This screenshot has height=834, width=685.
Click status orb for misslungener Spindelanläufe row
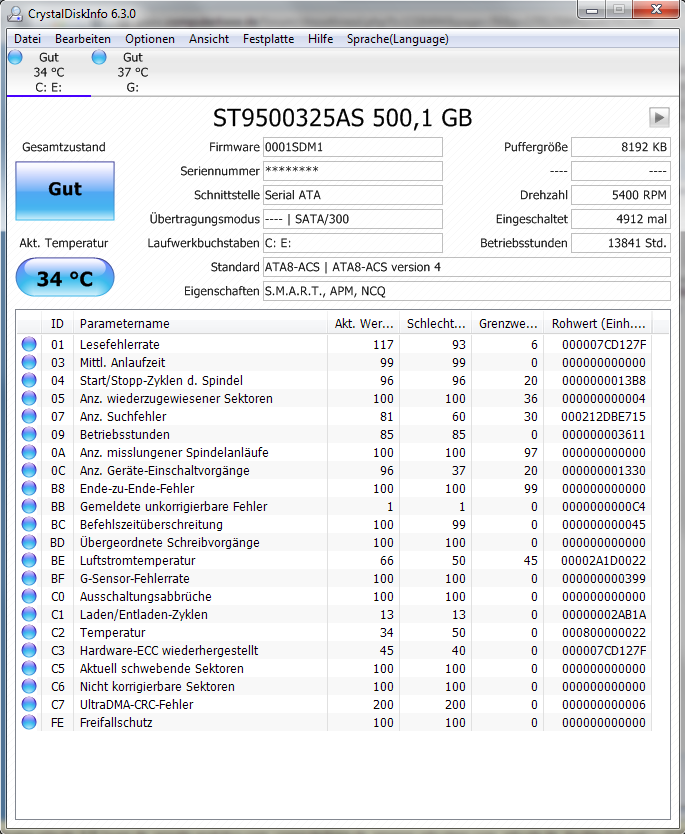(x=29, y=452)
